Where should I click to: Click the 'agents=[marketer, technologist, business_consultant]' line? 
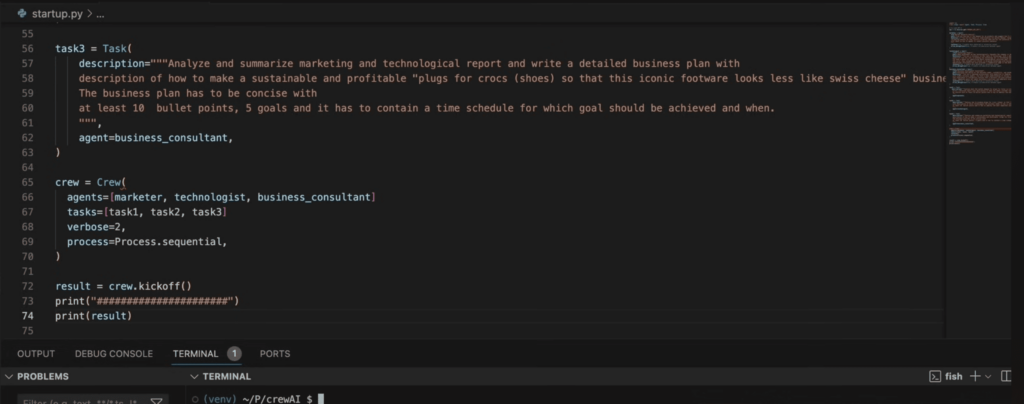coord(221,197)
